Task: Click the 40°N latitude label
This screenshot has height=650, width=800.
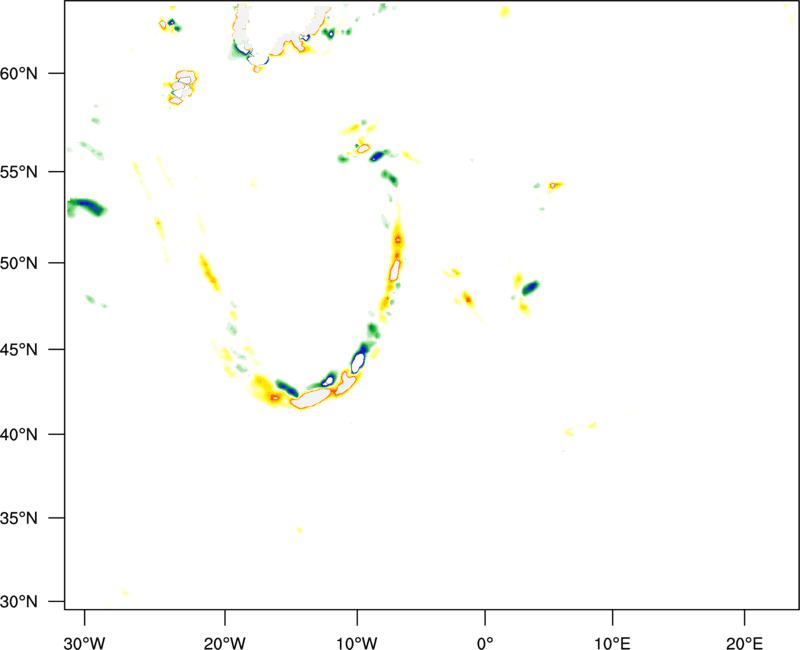Action: (19, 435)
